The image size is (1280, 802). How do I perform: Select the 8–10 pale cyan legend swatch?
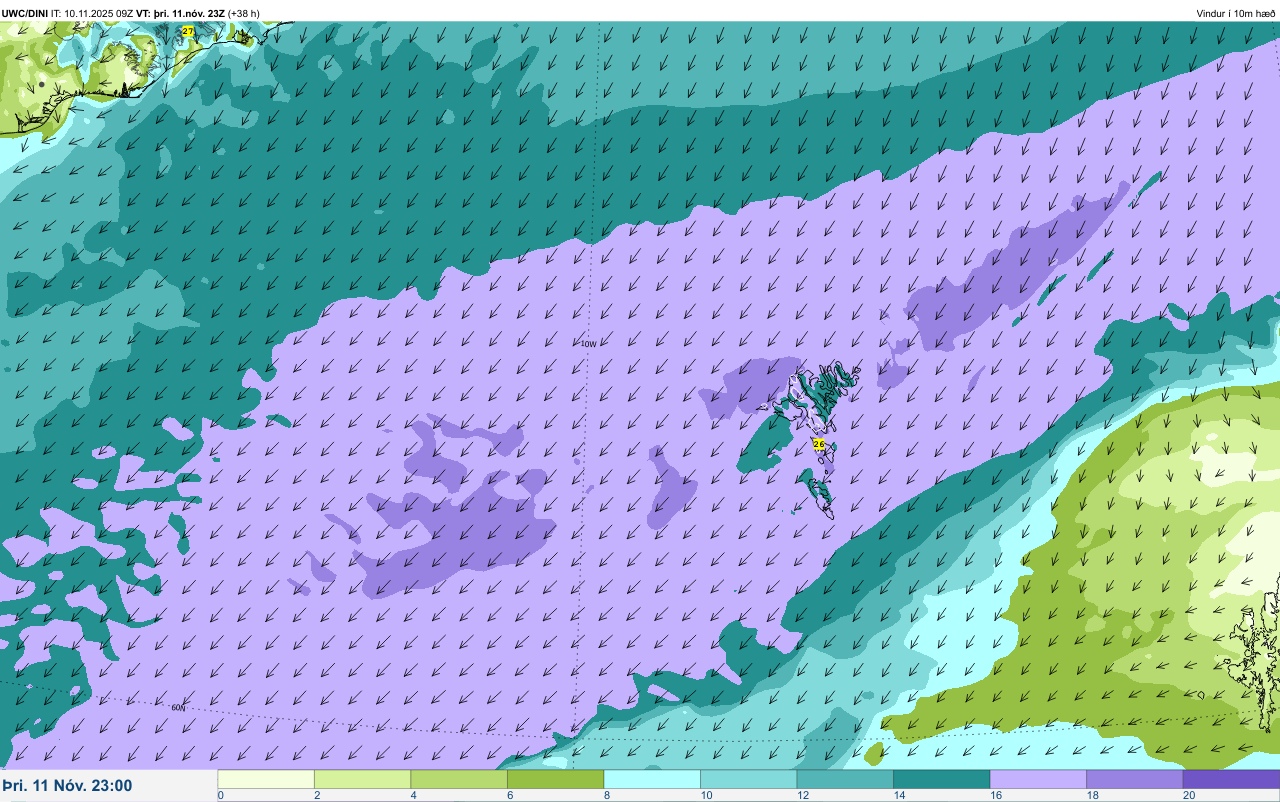tap(652, 779)
